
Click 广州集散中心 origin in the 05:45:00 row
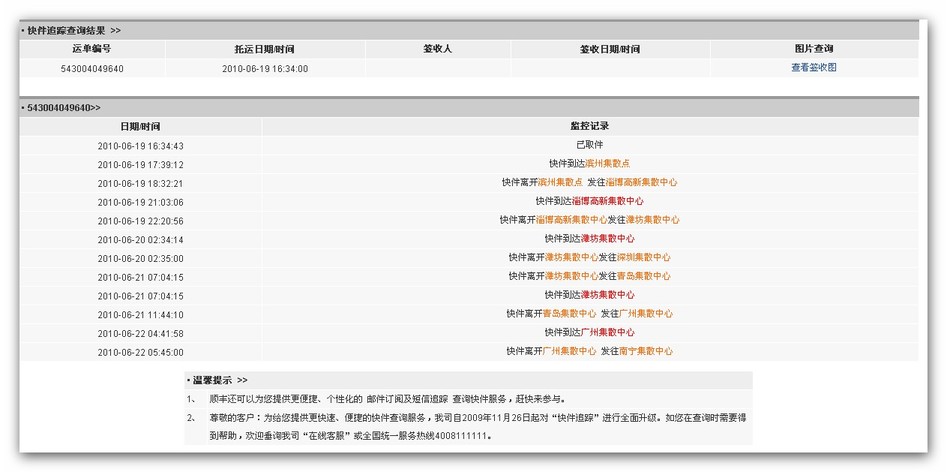tap(569, 351)
